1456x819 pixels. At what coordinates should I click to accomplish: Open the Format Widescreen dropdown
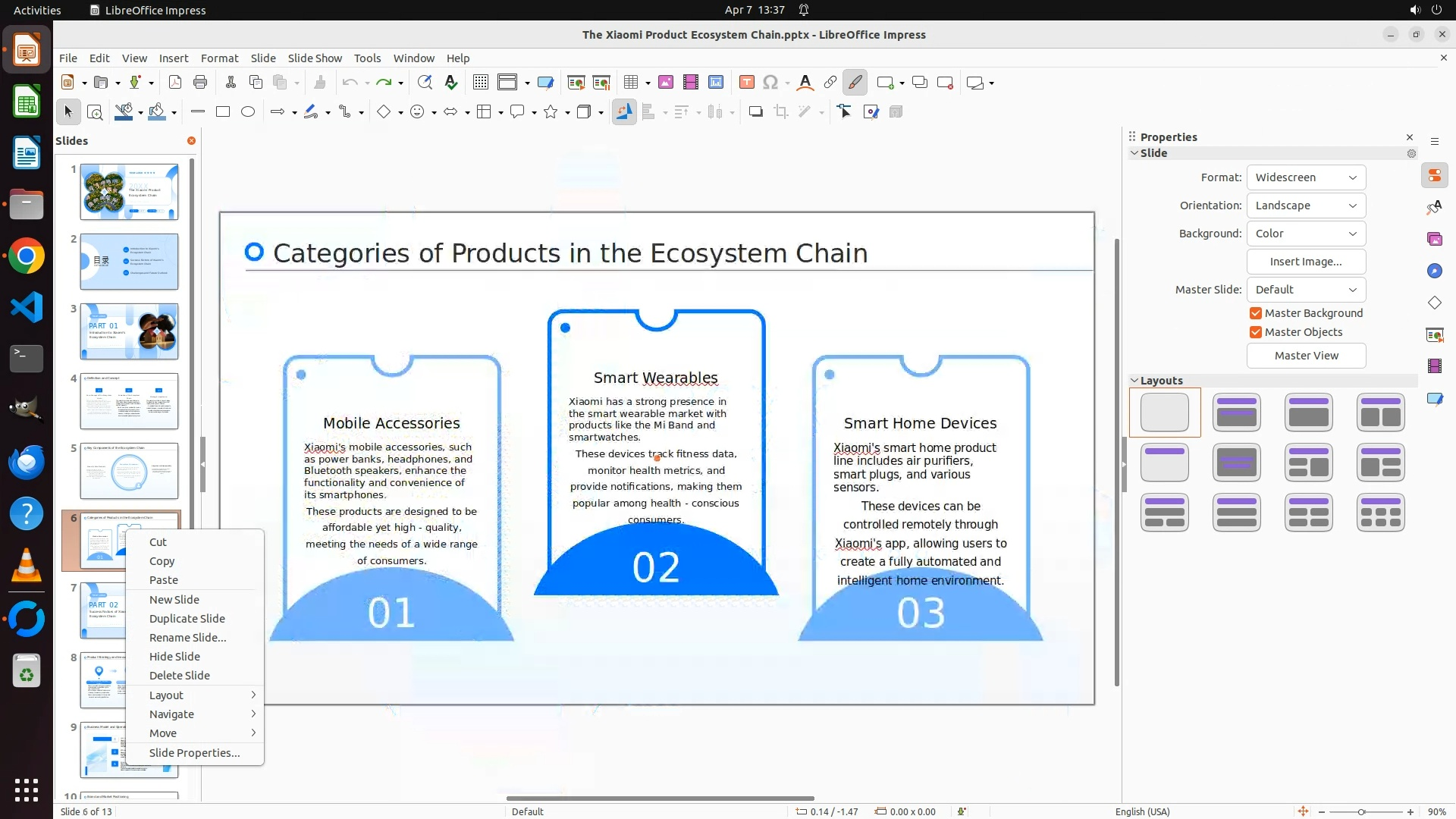click(1306, 177)
